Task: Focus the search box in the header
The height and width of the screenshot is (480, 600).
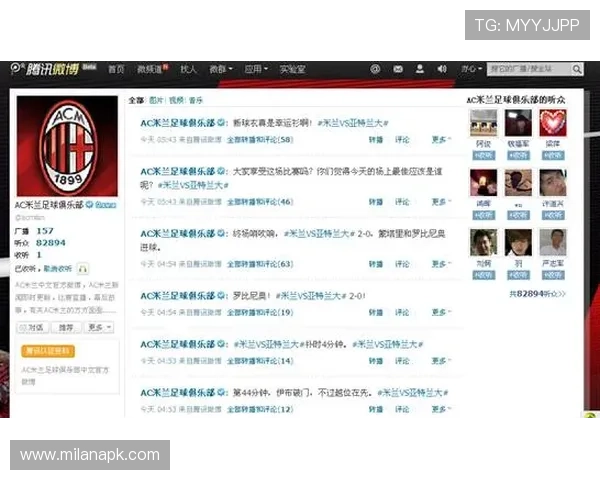Action: pos(529,69)
